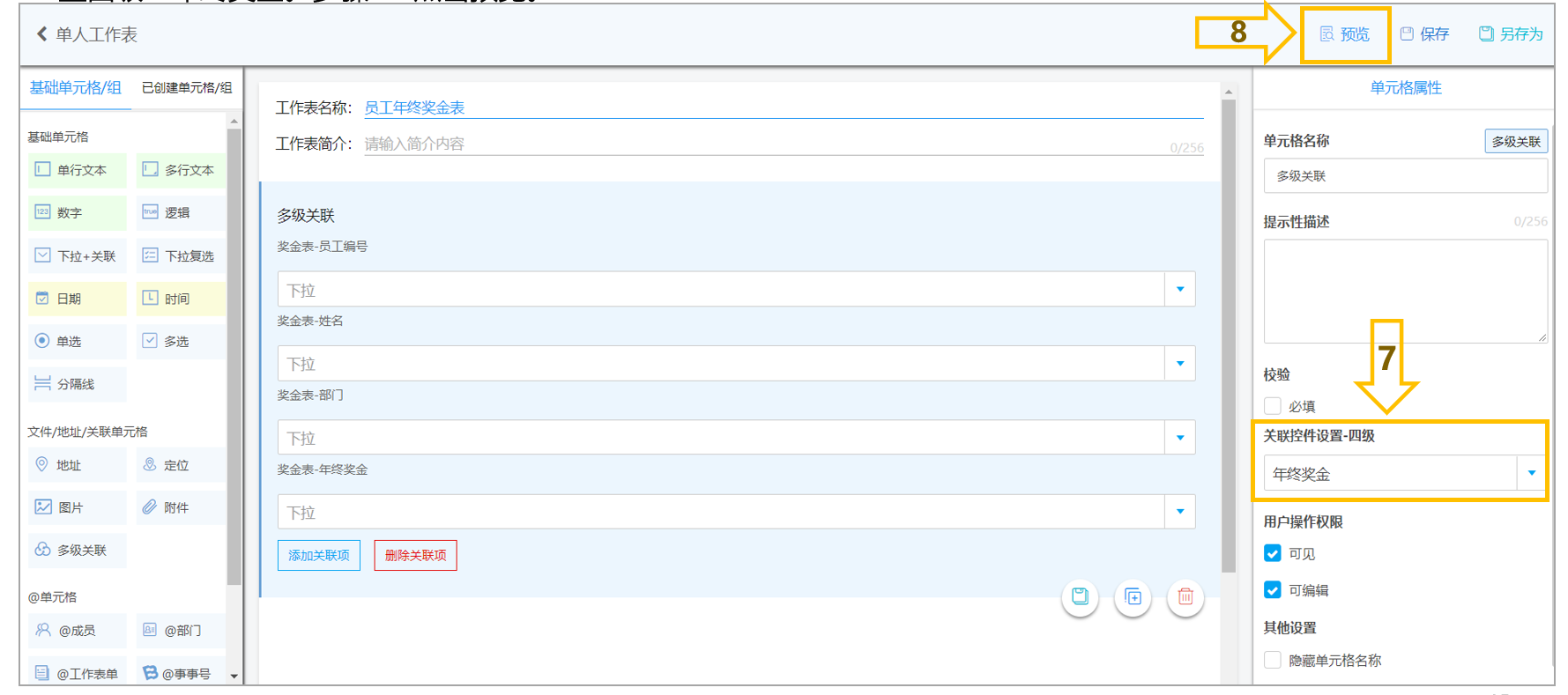Expand the 奖金表-部门 dropdown
The image size is (1568, 695).
coord(736,437)
